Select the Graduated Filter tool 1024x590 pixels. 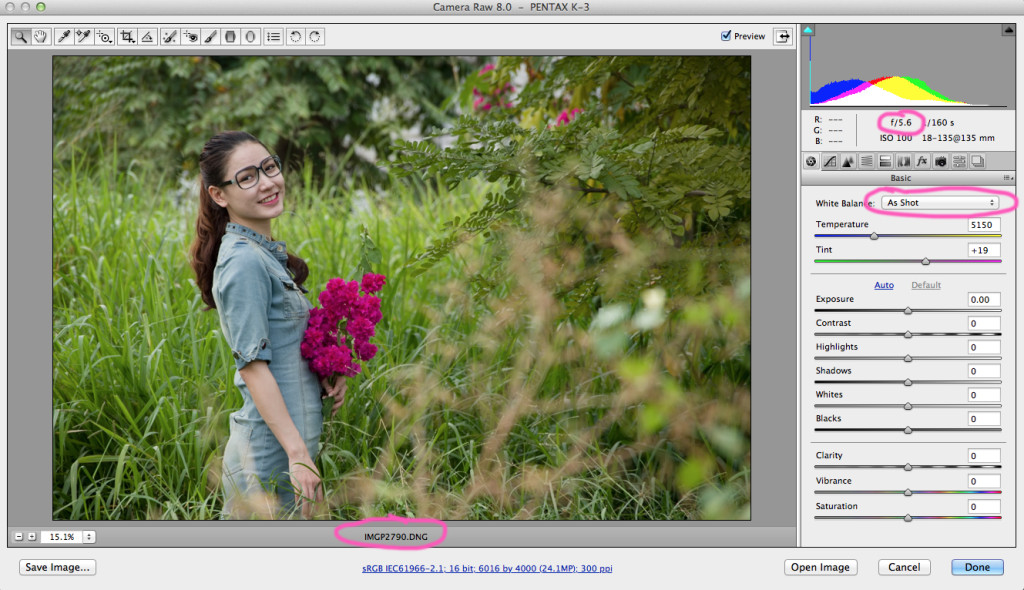tap(230, 37)
